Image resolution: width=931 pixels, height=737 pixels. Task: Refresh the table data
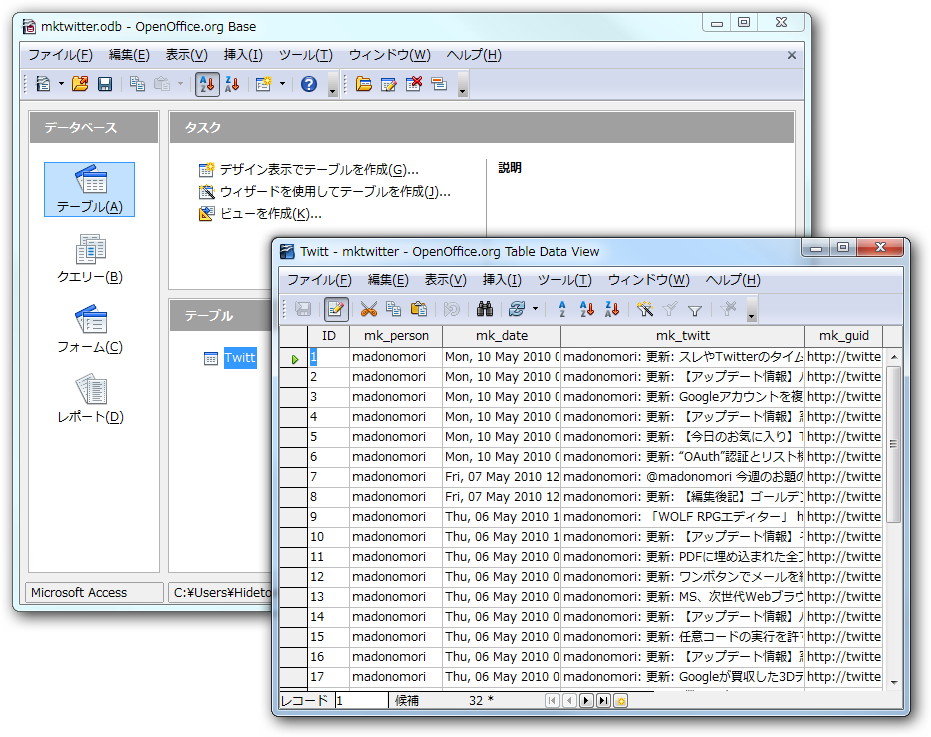pos(517,310)
